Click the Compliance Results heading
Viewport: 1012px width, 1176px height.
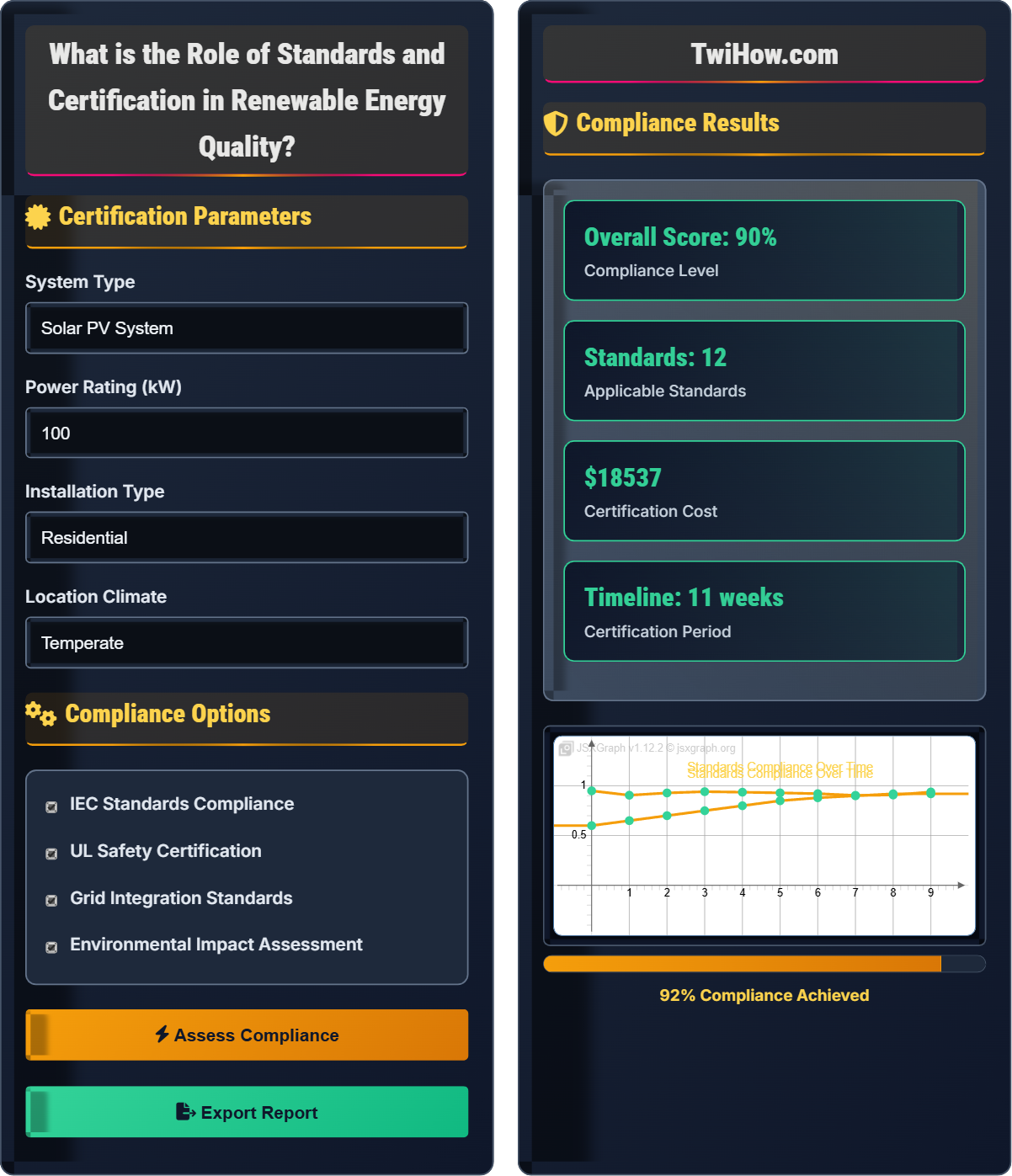(x=678, y=123)
